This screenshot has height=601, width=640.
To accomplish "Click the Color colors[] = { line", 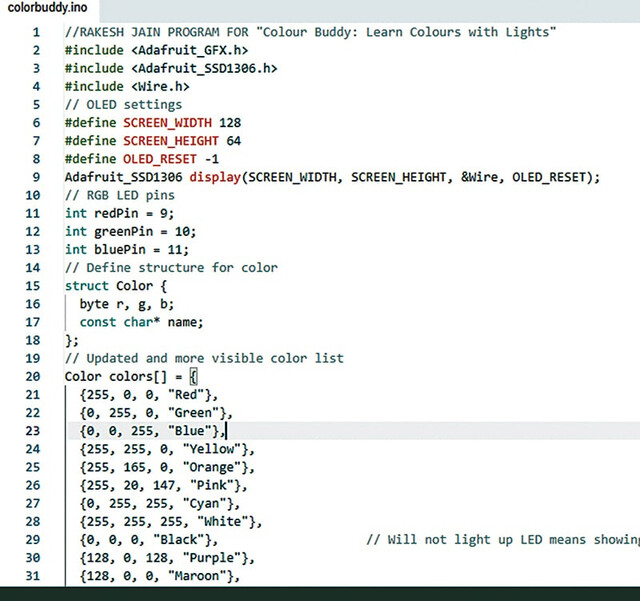I will [131, 376].
